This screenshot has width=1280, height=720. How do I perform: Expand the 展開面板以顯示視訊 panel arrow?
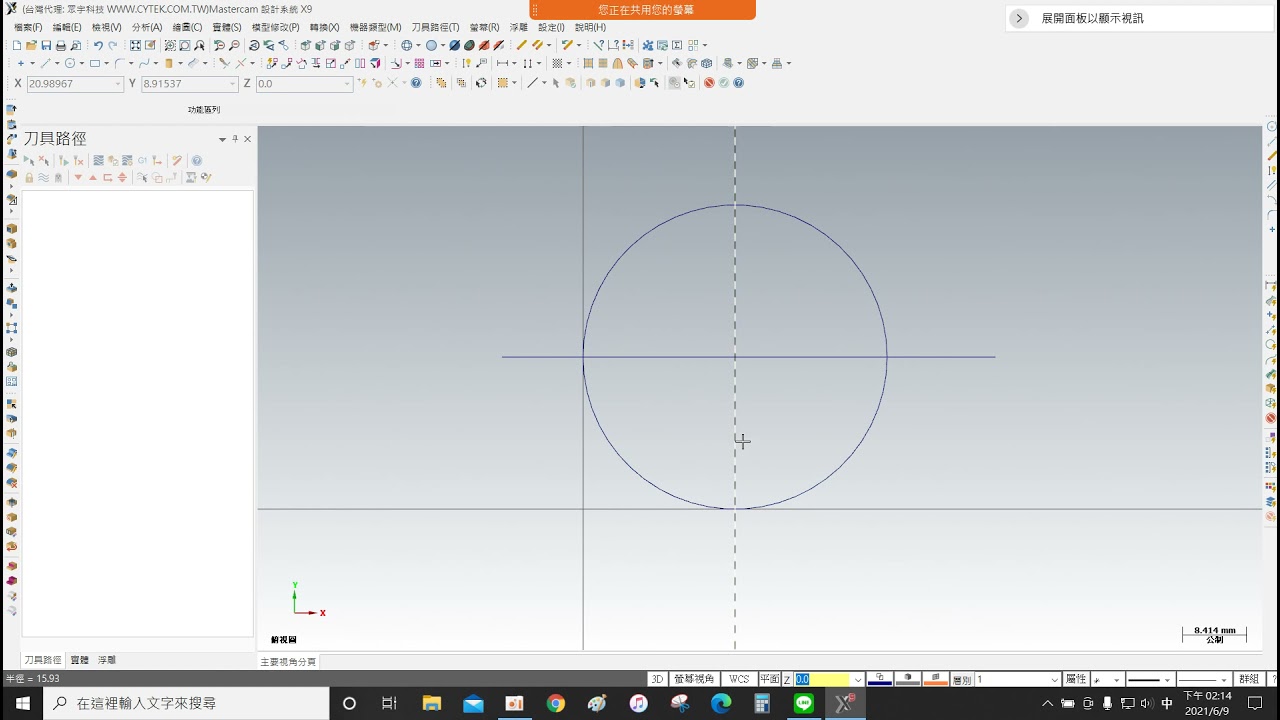1019,18
